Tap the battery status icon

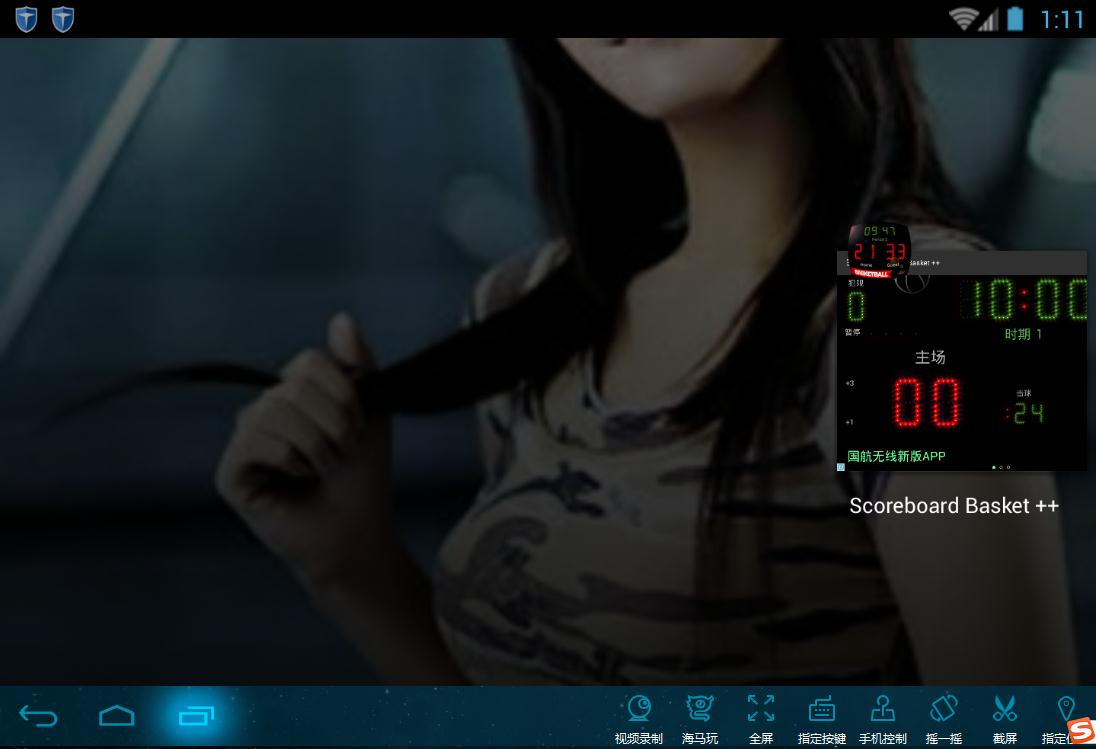(x=1016, y=19)
